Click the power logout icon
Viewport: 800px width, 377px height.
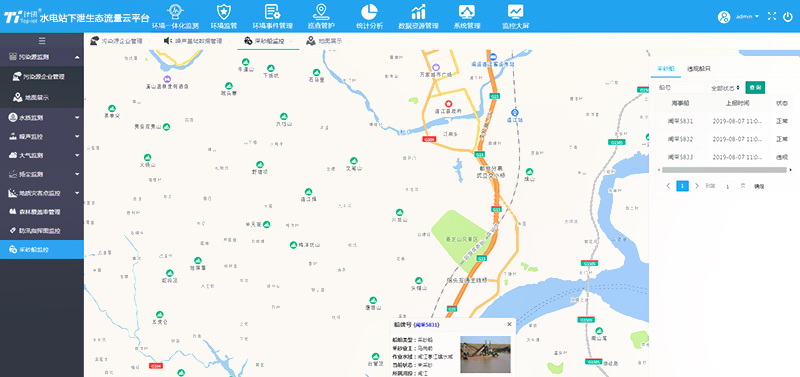(788, 16)
